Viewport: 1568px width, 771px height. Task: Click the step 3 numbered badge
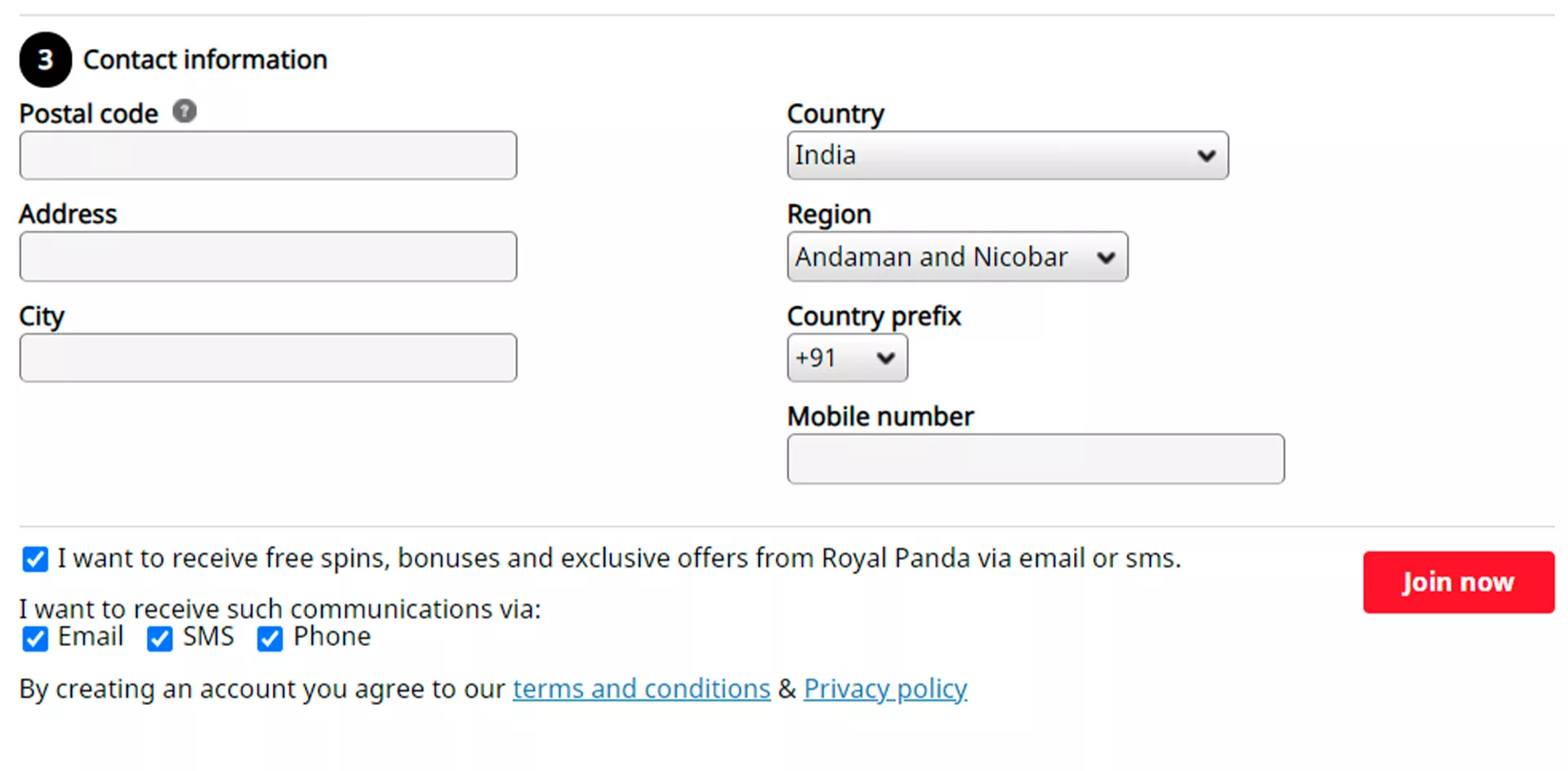coord(45,59)
